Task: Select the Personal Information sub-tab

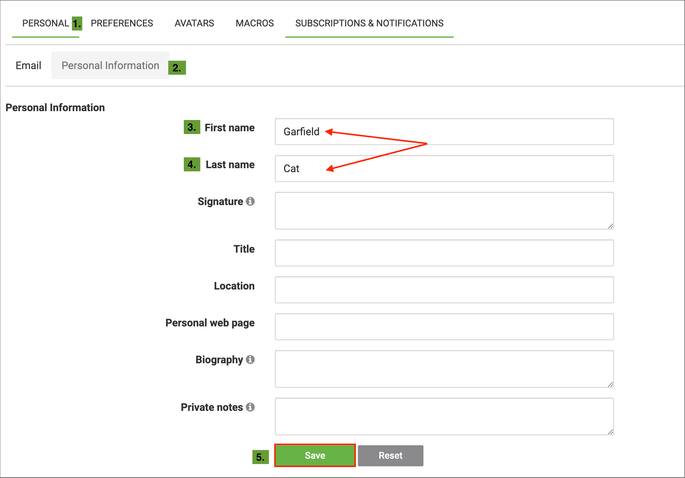Action: [x=110, y=66]
